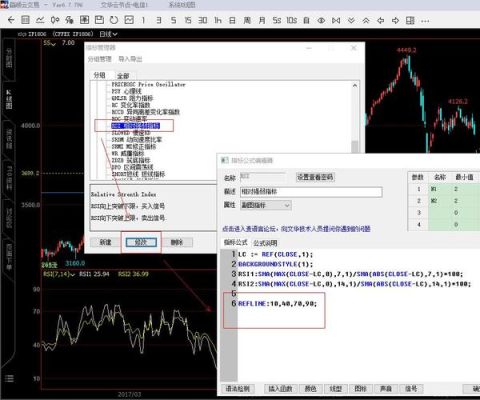
Task: Select the daily 日 period button
Action: tap(232, 20)
